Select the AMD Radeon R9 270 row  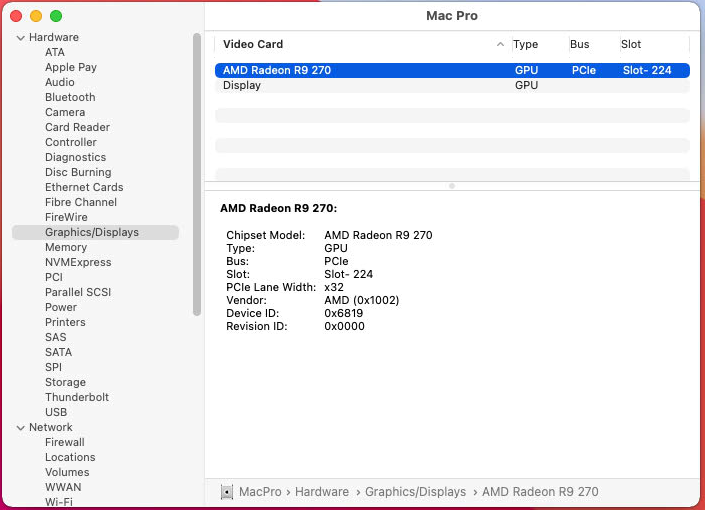point(452,71)
